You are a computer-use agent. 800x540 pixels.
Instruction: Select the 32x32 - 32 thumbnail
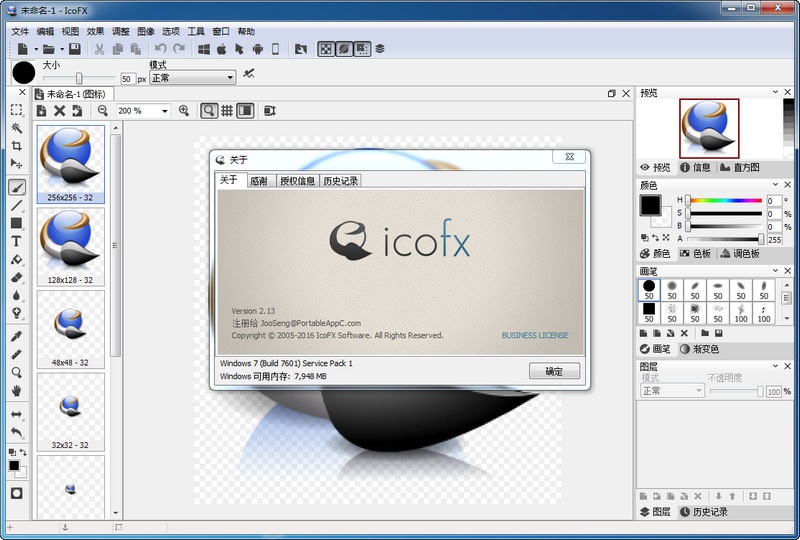point(70,412)
